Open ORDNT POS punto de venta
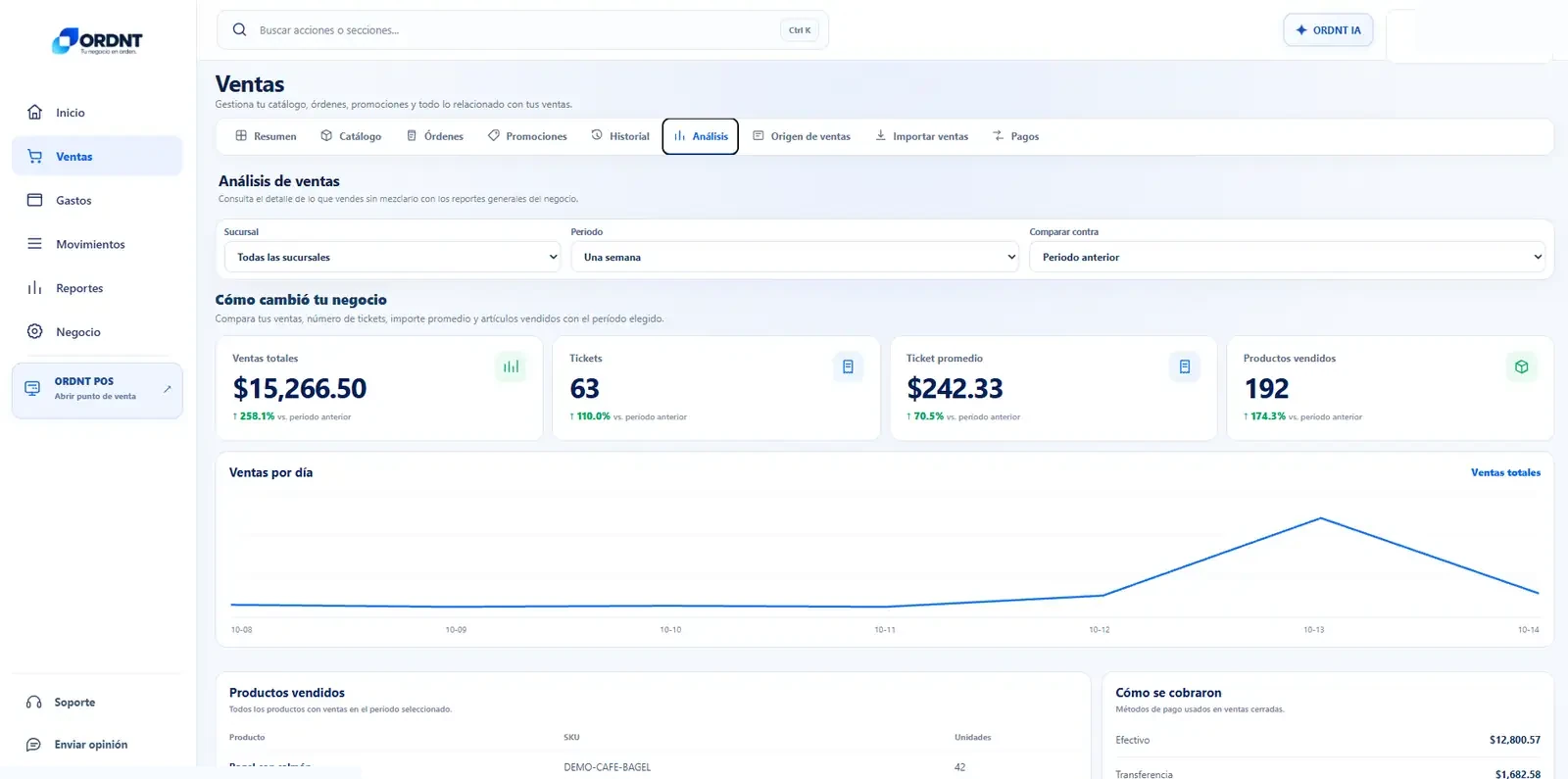 (x=97, y=391)
